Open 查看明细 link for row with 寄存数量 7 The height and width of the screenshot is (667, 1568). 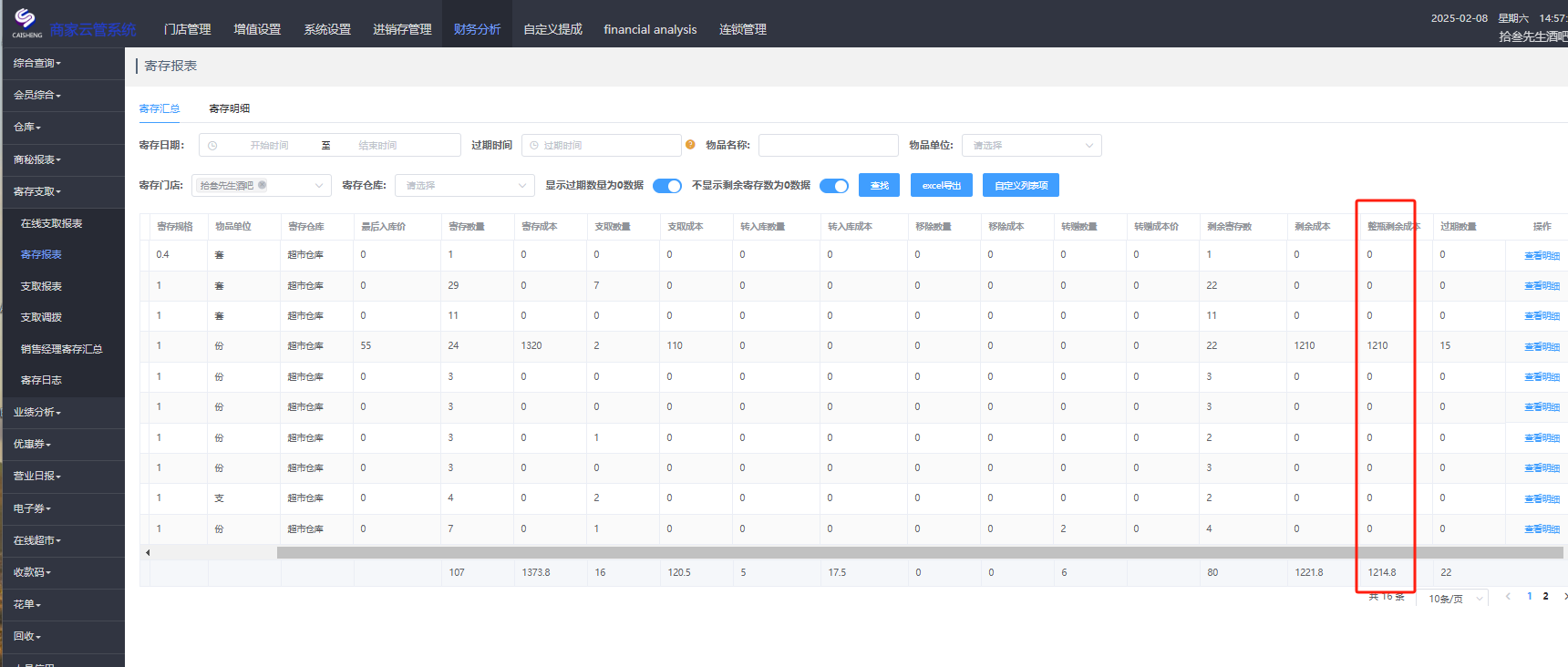(x=1542, y=529)
